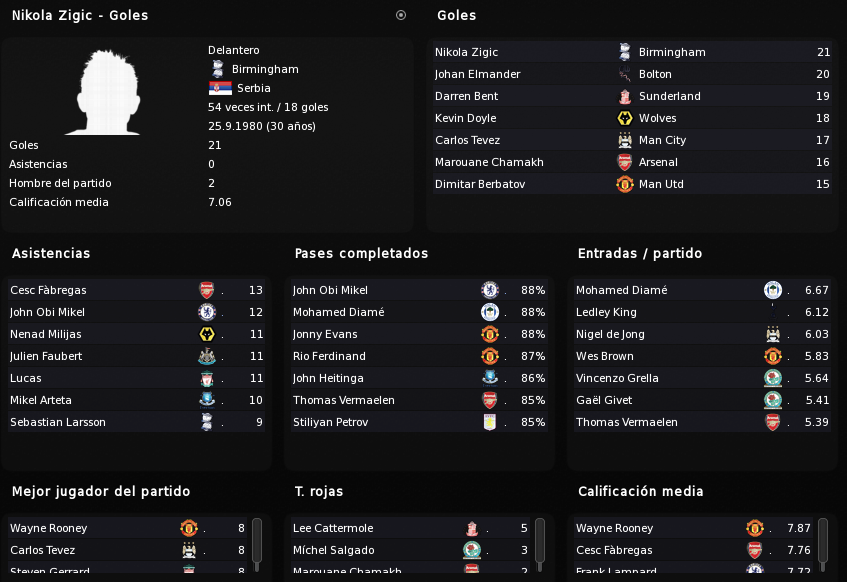Click Nikola Zigic's silhouette portrait
The height and width of the screenshot is (582, 847).
point(106,92)
